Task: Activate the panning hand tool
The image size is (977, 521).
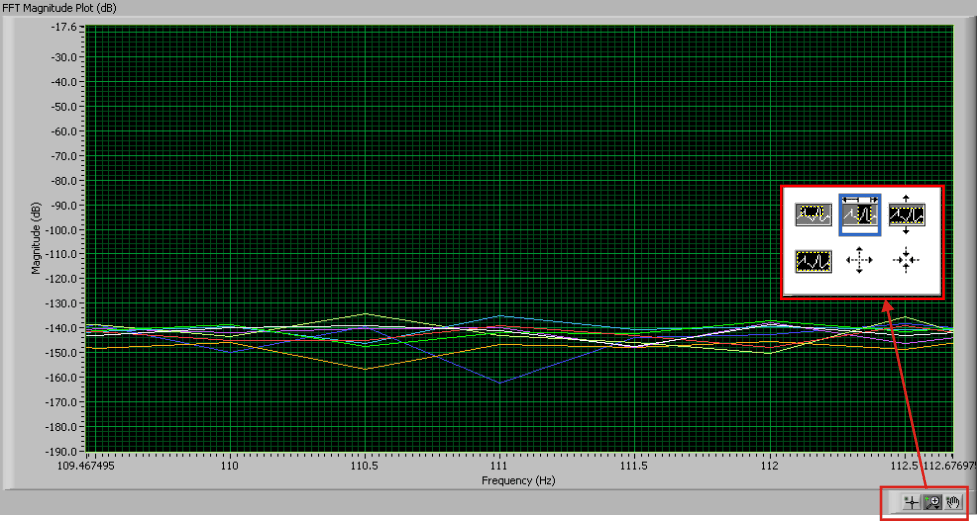Action: [953, 502]
